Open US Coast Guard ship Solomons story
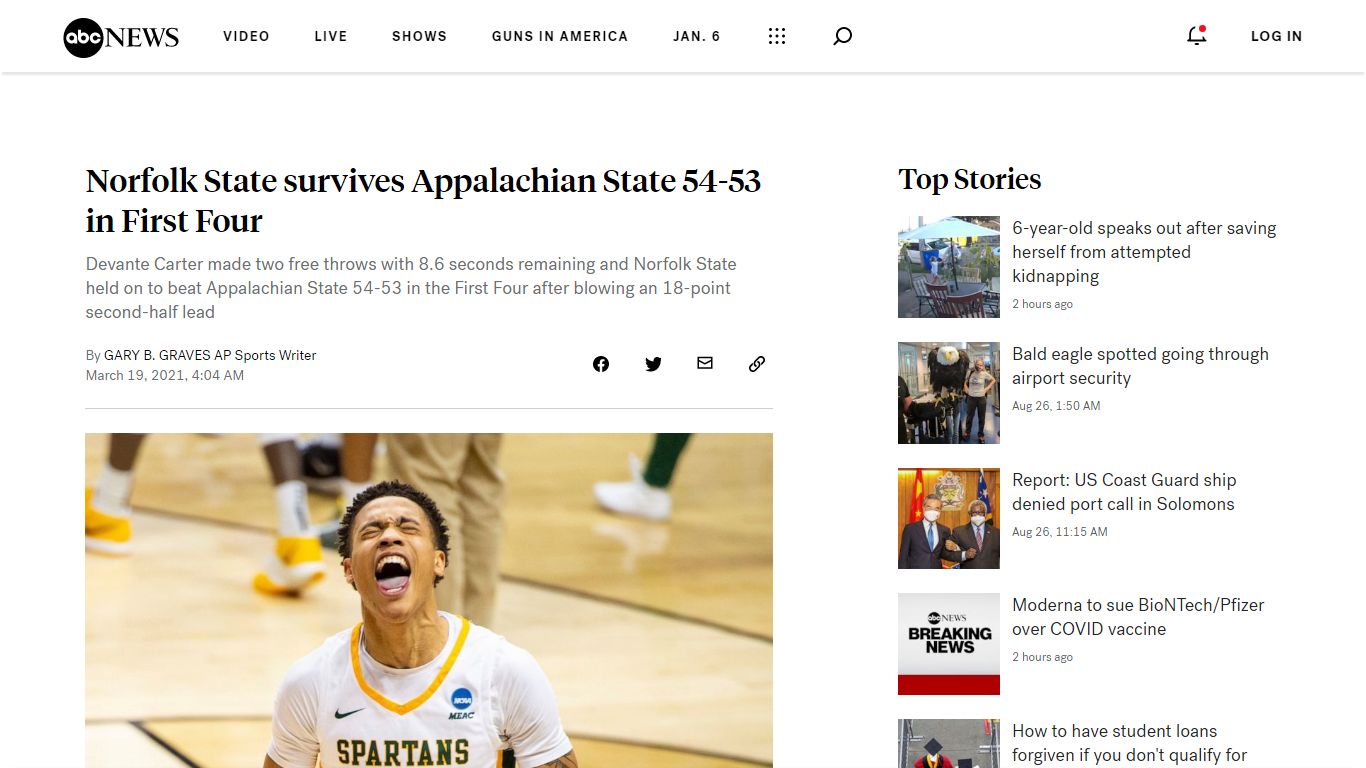1366x768 pixels. tap(1124, 492)
